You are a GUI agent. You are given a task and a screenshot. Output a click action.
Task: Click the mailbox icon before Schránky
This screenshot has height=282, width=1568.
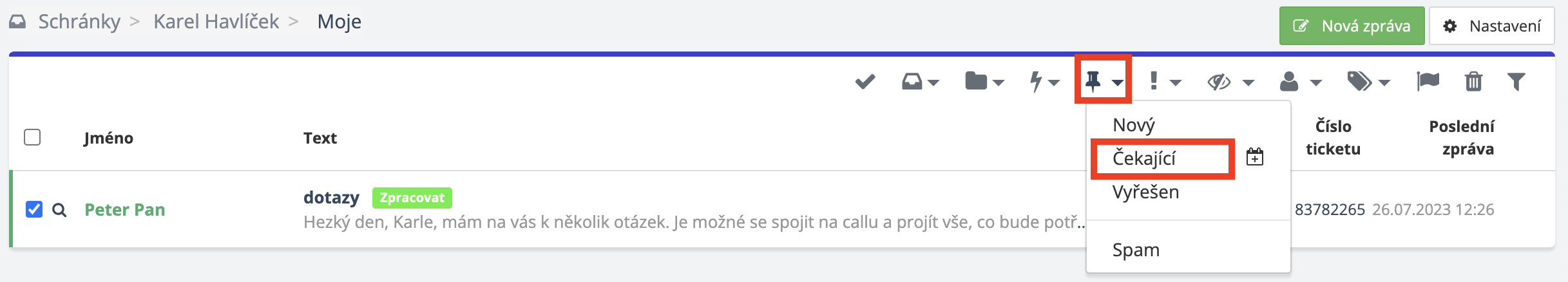click(17, 22)
